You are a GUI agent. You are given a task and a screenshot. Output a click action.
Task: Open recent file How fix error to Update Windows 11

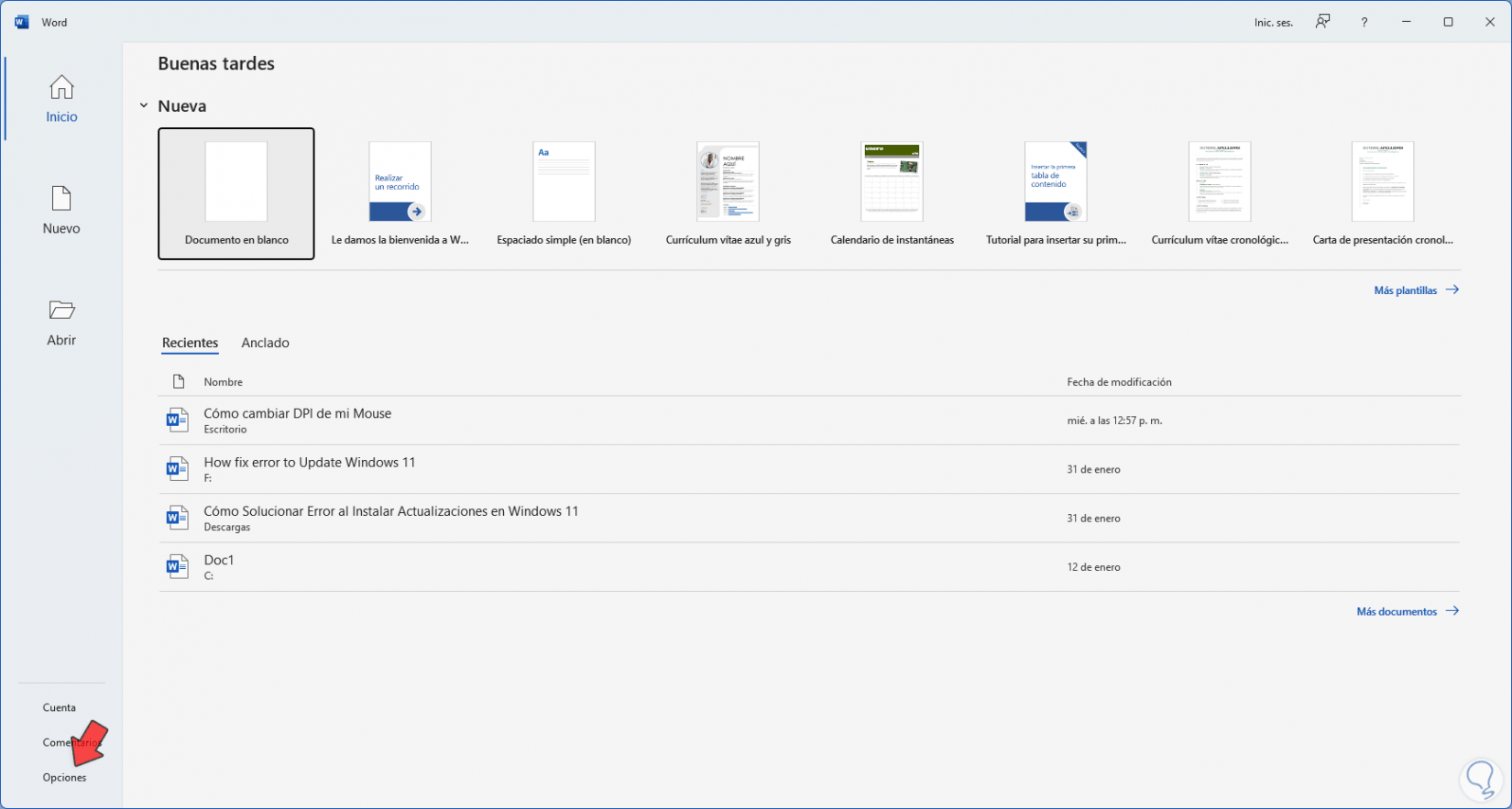(x=809, y=469)
